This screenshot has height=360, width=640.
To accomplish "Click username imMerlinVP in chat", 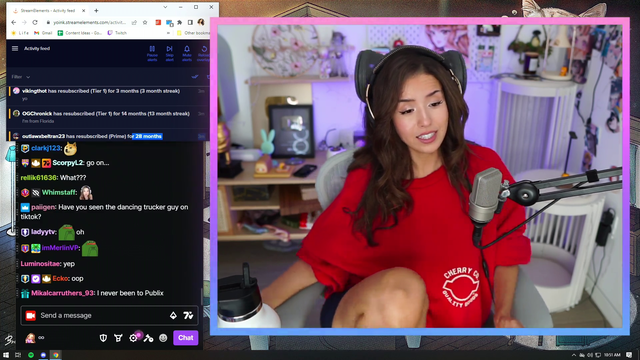I will coord(60,248).
